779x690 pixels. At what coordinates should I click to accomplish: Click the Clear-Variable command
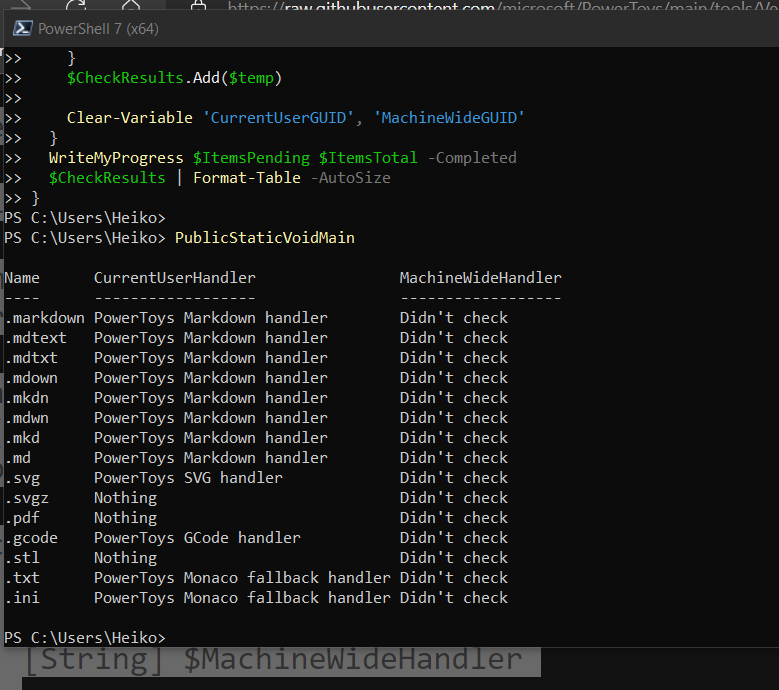tap(130, 118)
